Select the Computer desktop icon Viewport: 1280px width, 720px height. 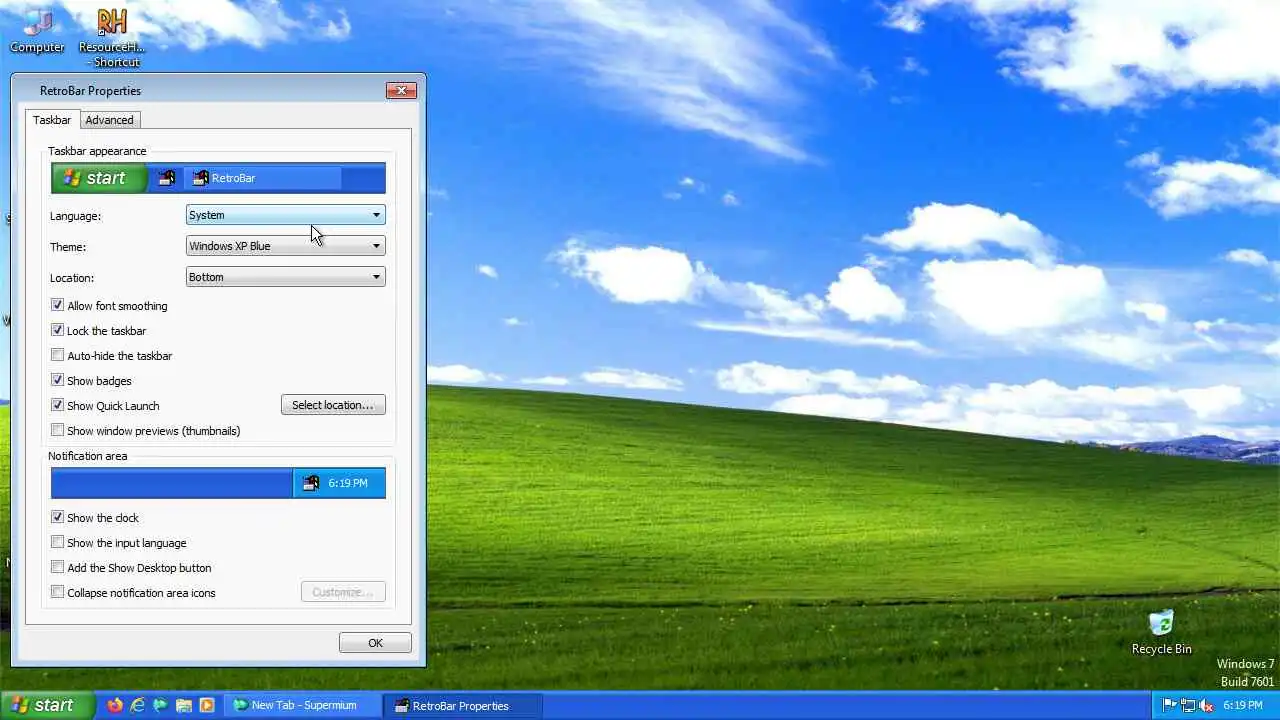37,30
